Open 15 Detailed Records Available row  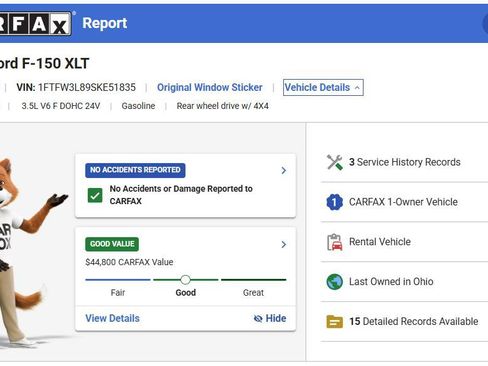[404, 322]
